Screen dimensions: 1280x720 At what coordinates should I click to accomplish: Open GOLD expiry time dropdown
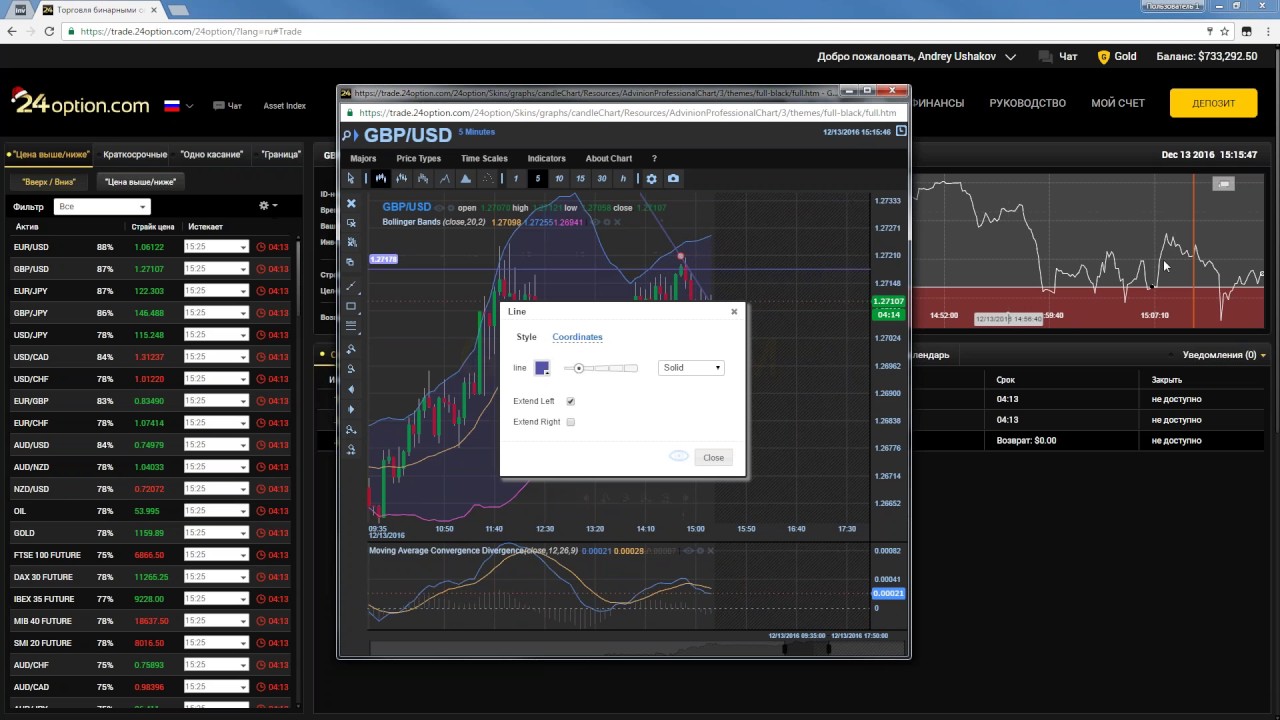tap(216, 533)
